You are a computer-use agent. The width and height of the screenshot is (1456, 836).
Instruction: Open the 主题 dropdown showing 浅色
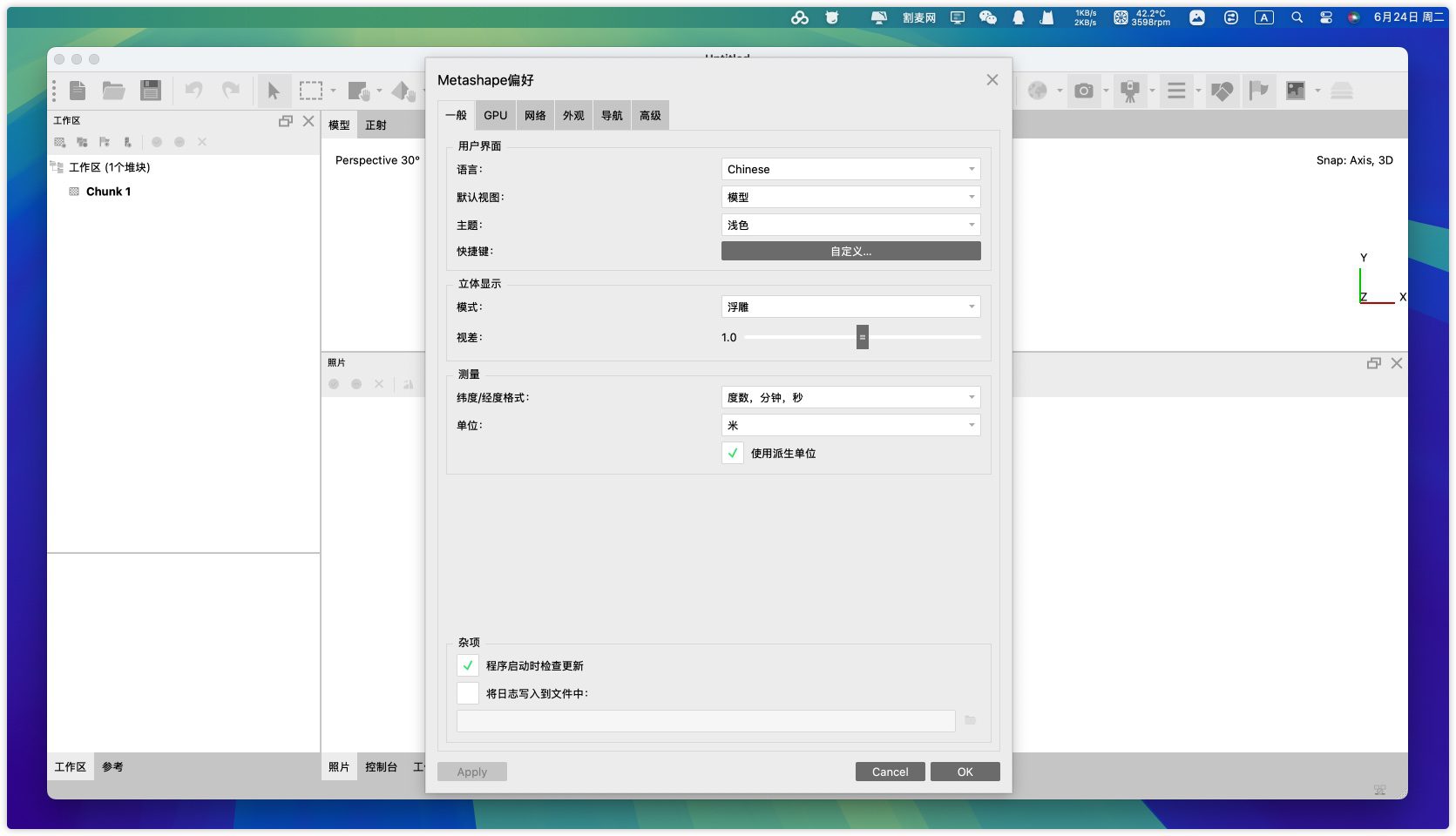850,225
